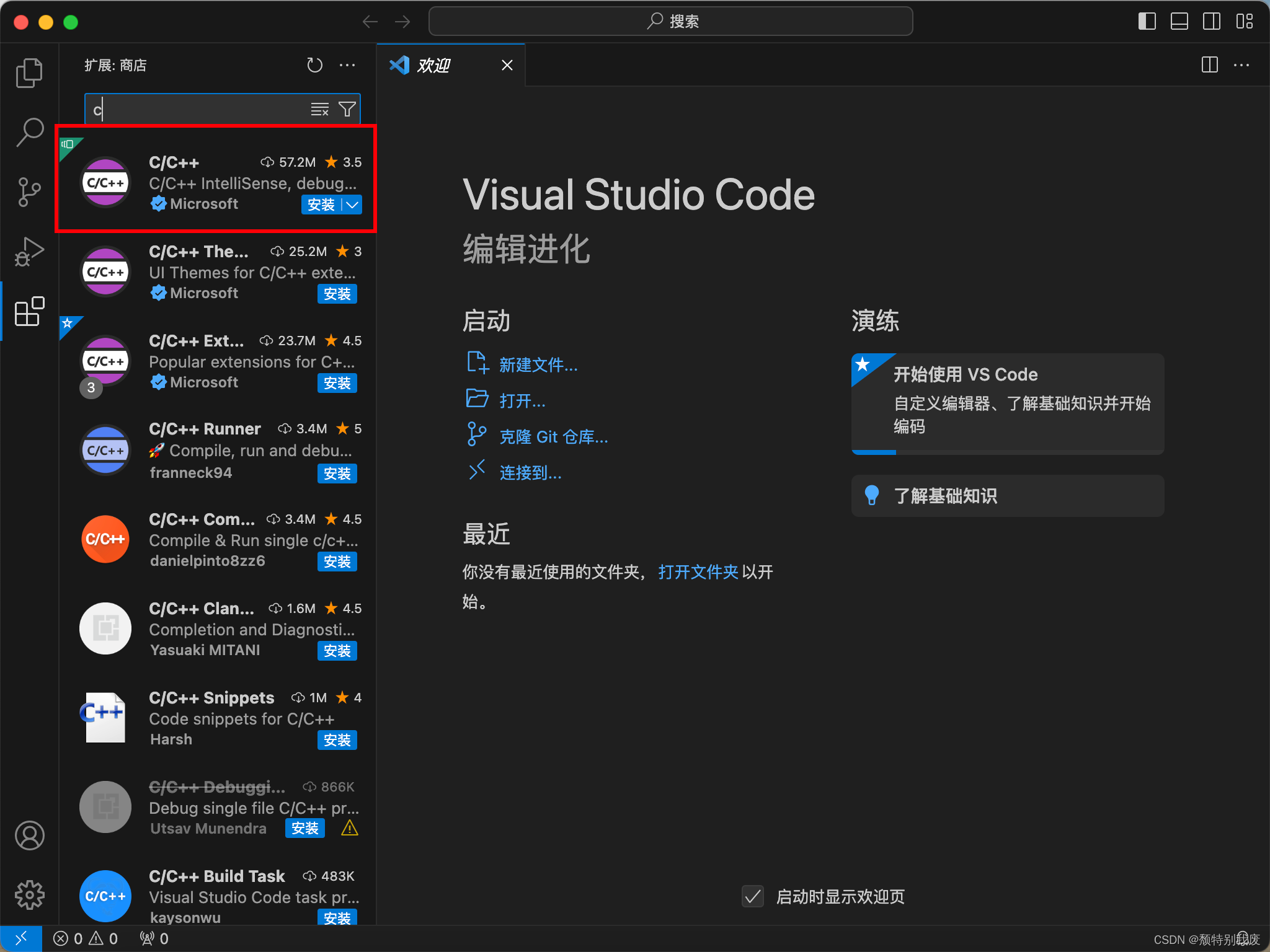
Task: Click the orange C/C++ Compile Run icon
Action: 105,539
